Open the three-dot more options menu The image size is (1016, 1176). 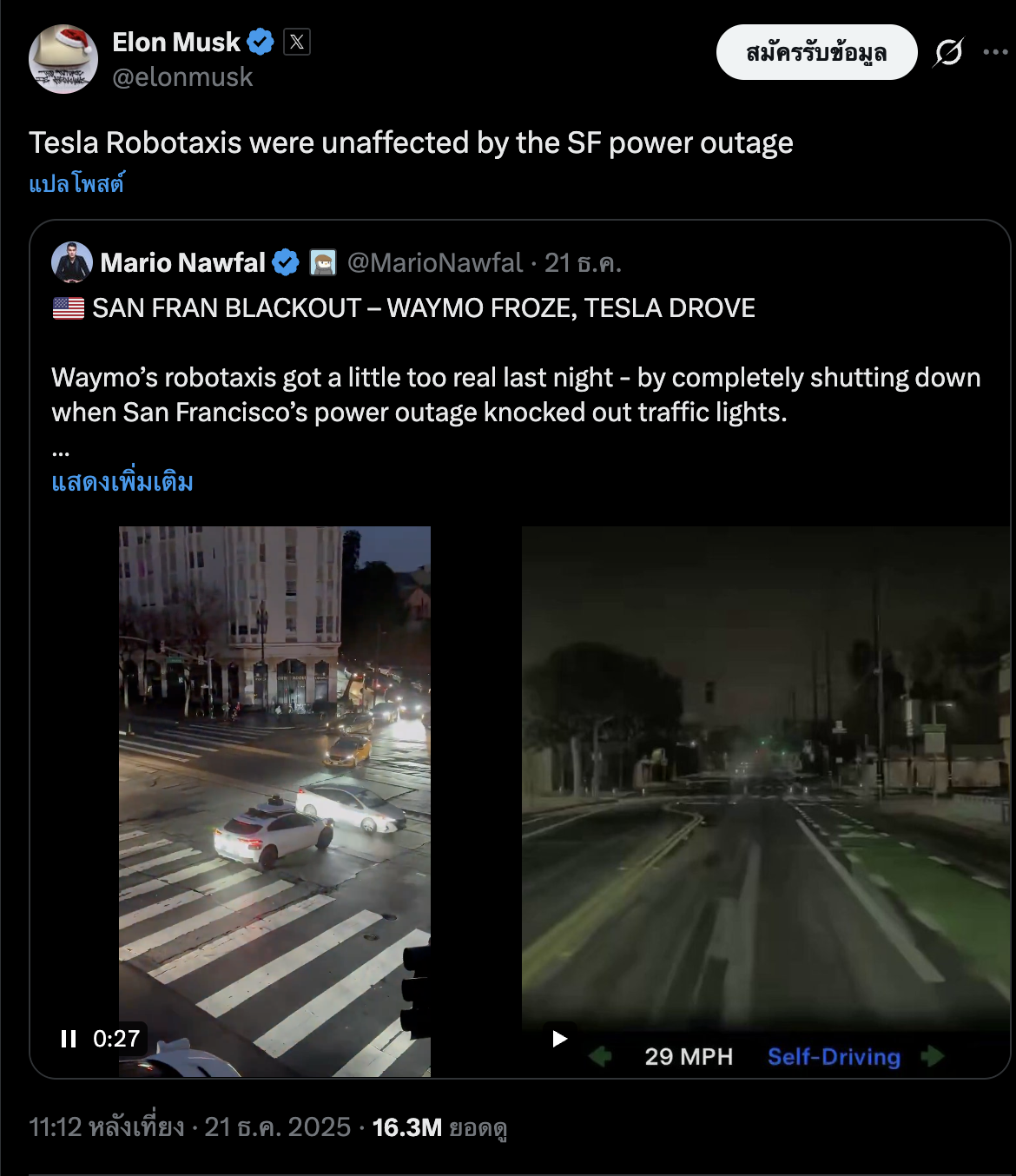coord(995,52)
